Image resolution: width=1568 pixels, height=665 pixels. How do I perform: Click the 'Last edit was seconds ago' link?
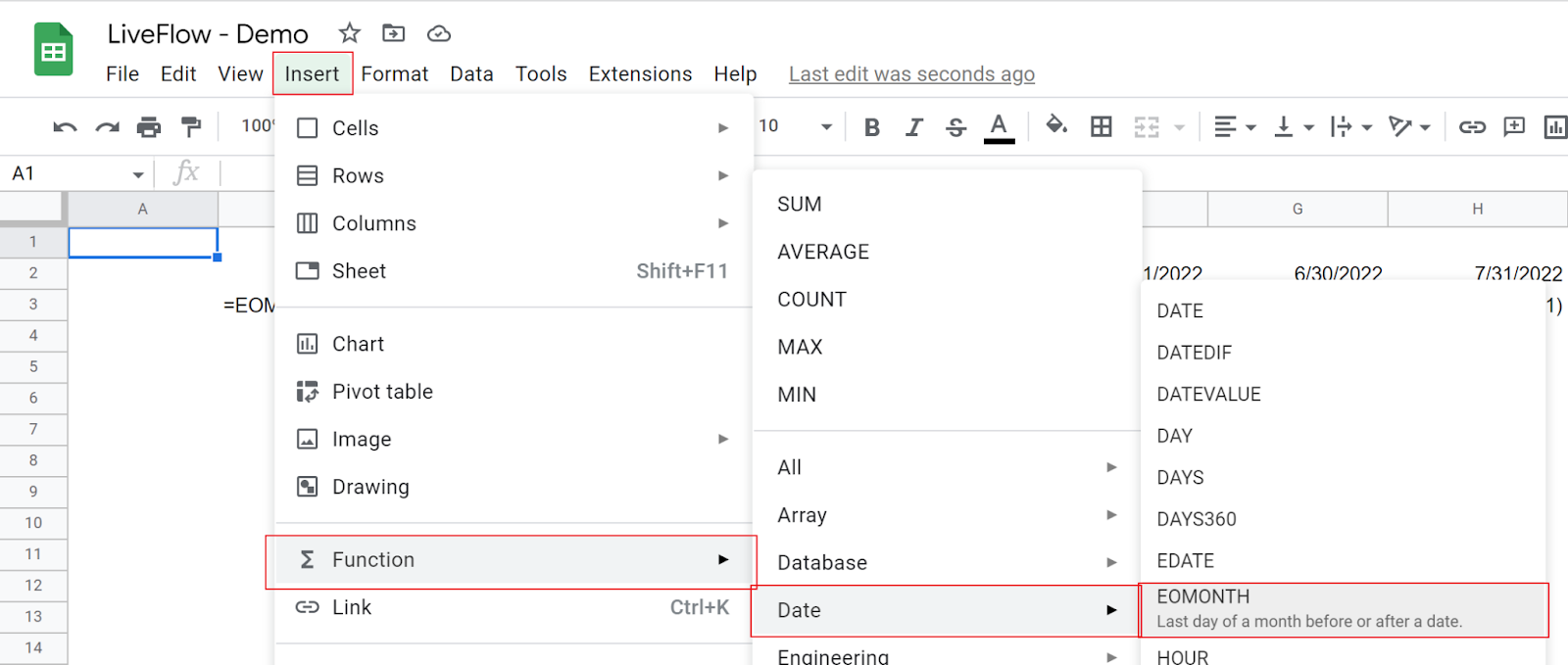click(911, 73)
